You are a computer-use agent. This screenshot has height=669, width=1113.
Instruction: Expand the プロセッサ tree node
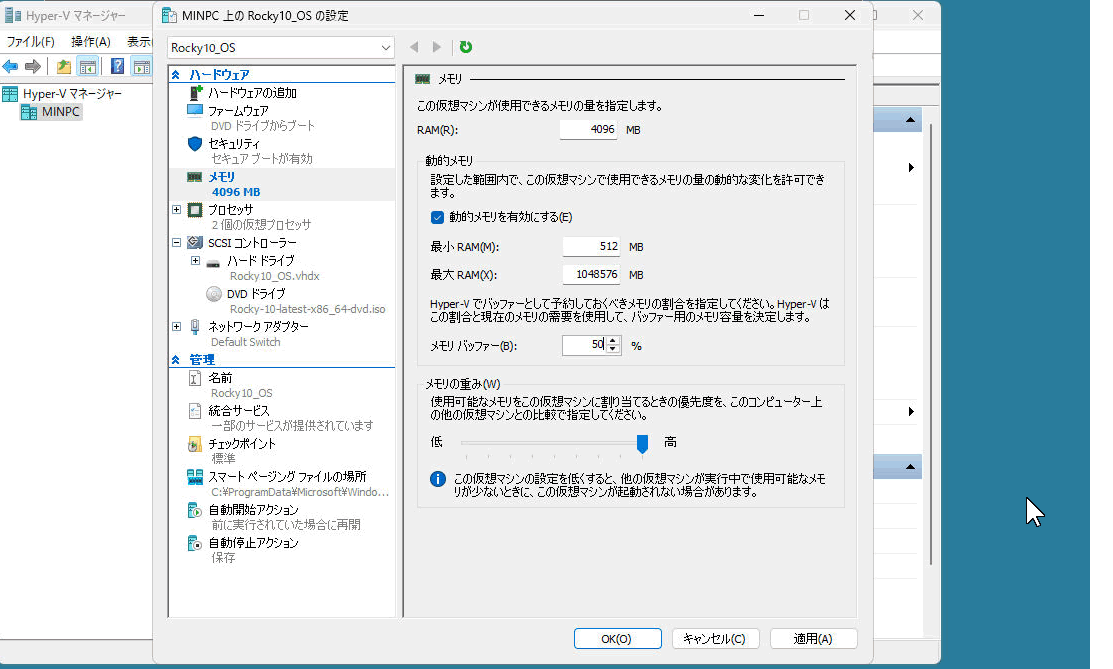click(177, 210)
